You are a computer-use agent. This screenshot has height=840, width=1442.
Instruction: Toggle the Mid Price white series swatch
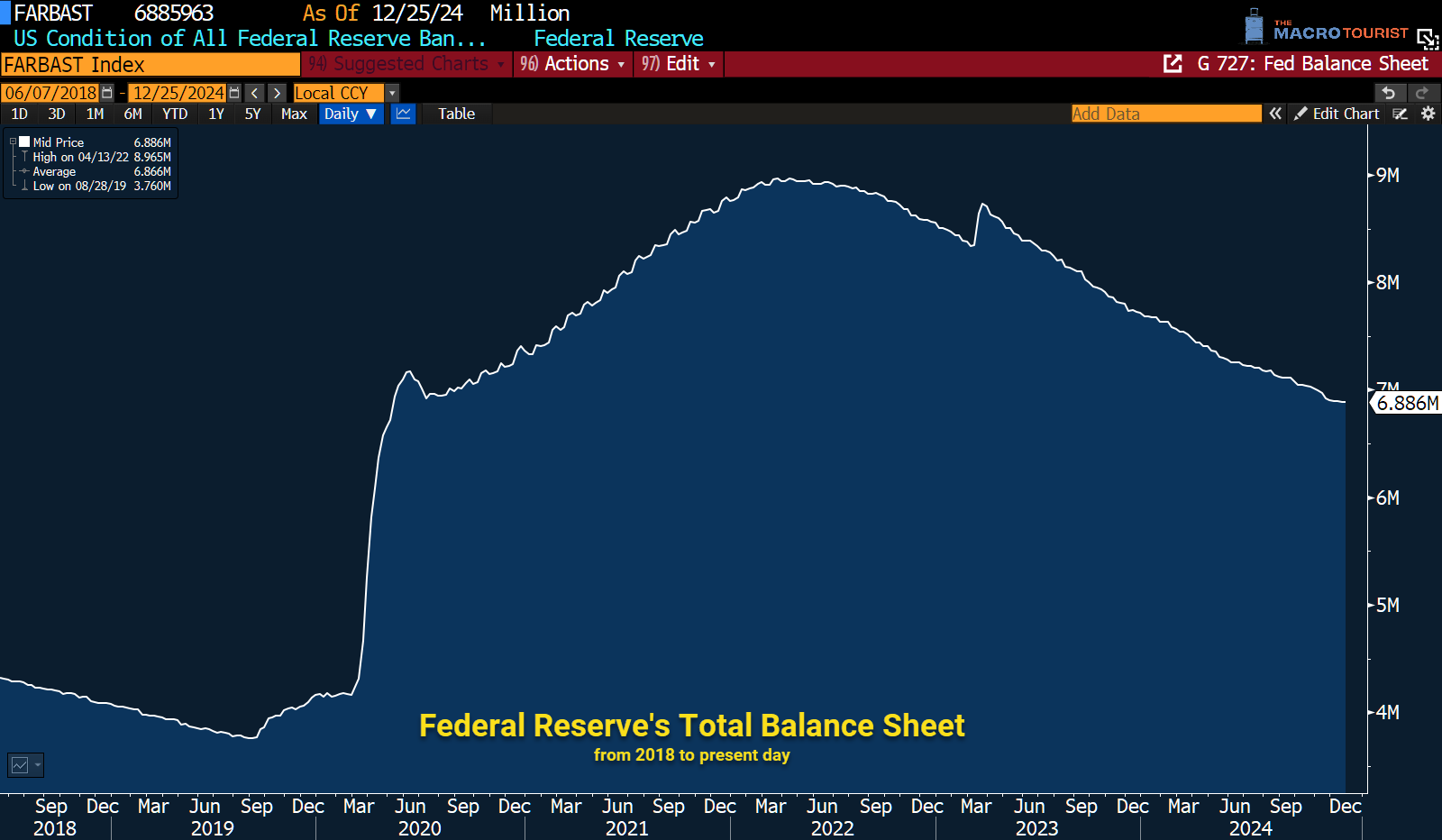(24, 142)
